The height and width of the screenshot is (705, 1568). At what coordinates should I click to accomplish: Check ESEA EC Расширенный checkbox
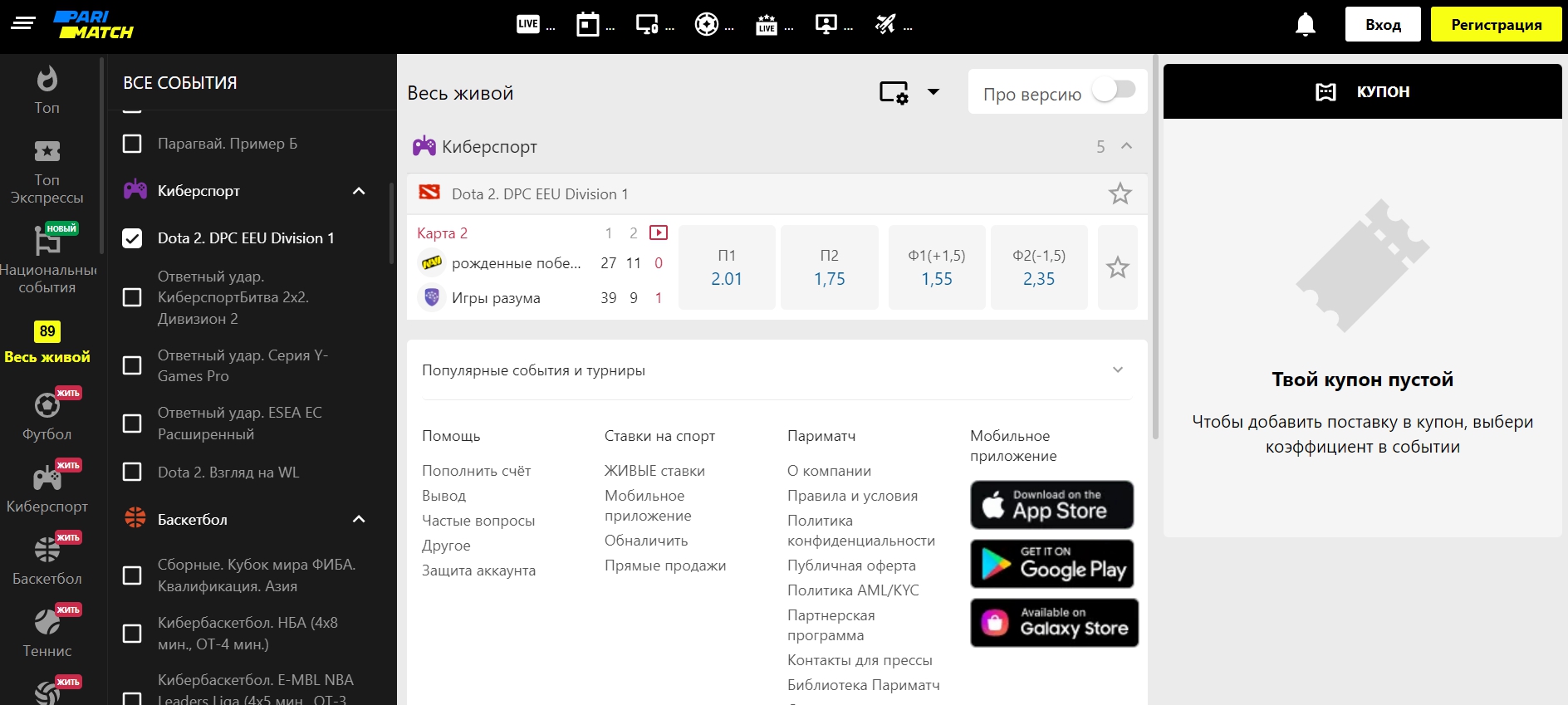click(132, 423)
